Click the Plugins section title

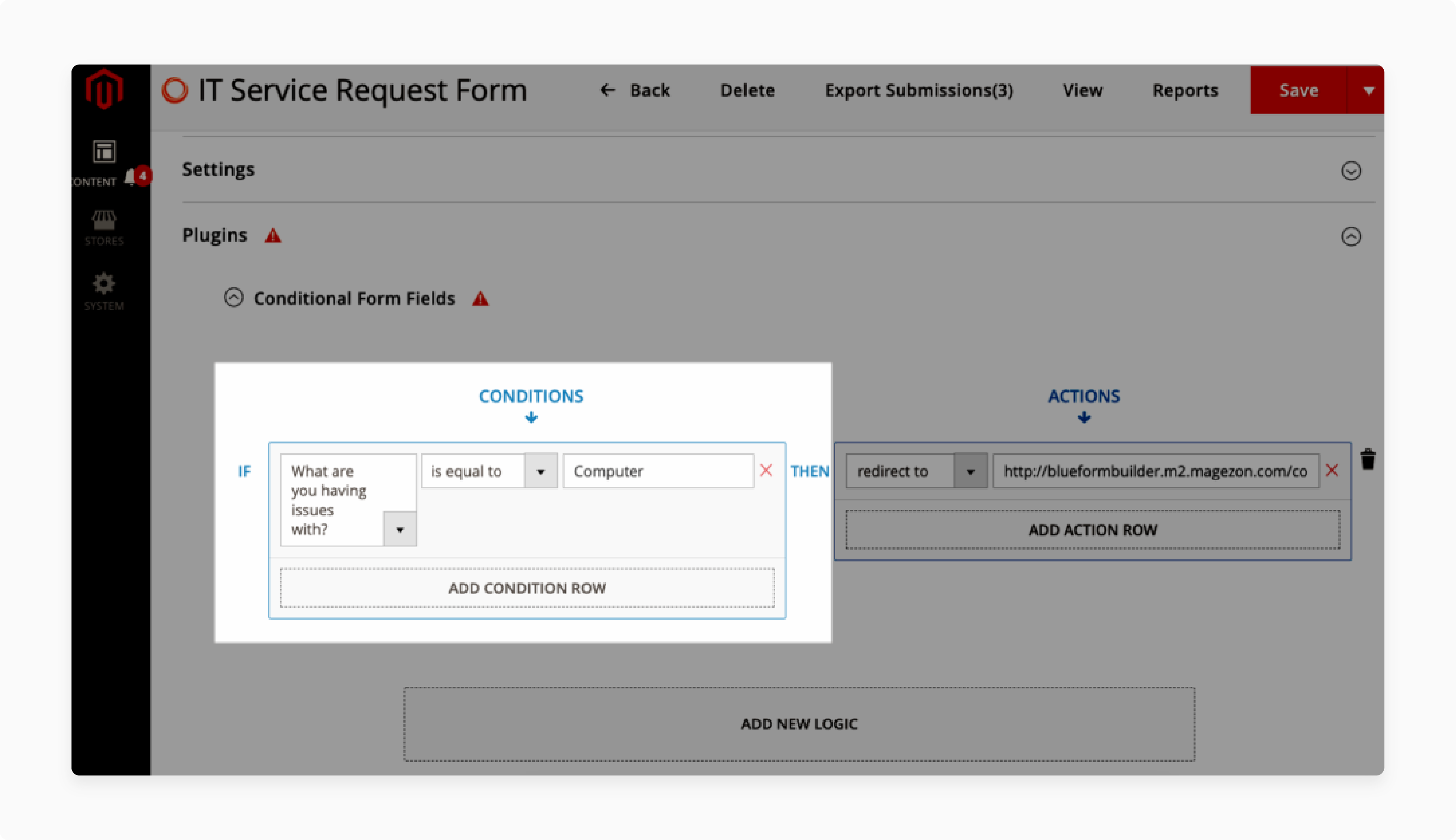coord(214,235)
